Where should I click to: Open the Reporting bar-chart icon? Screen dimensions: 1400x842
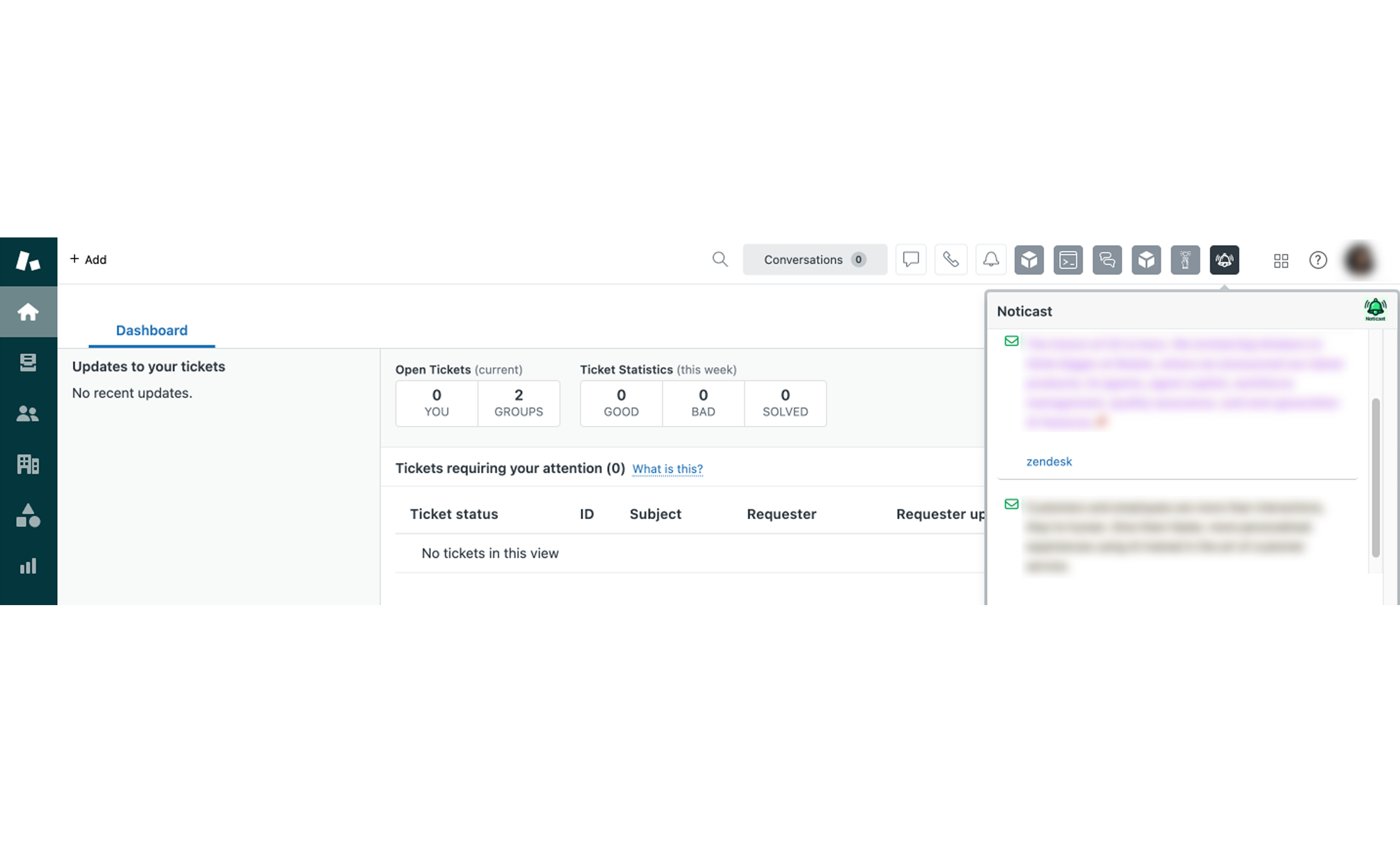tap(28, 565)
